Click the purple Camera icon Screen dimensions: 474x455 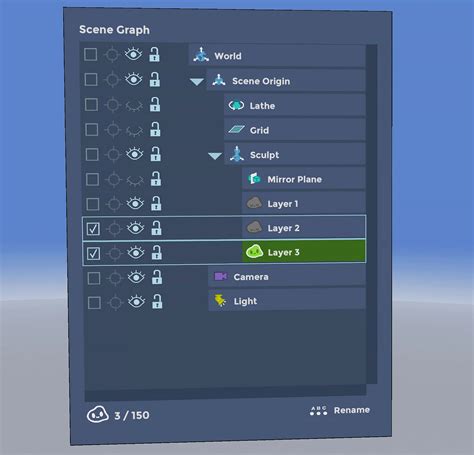point(221,276)
